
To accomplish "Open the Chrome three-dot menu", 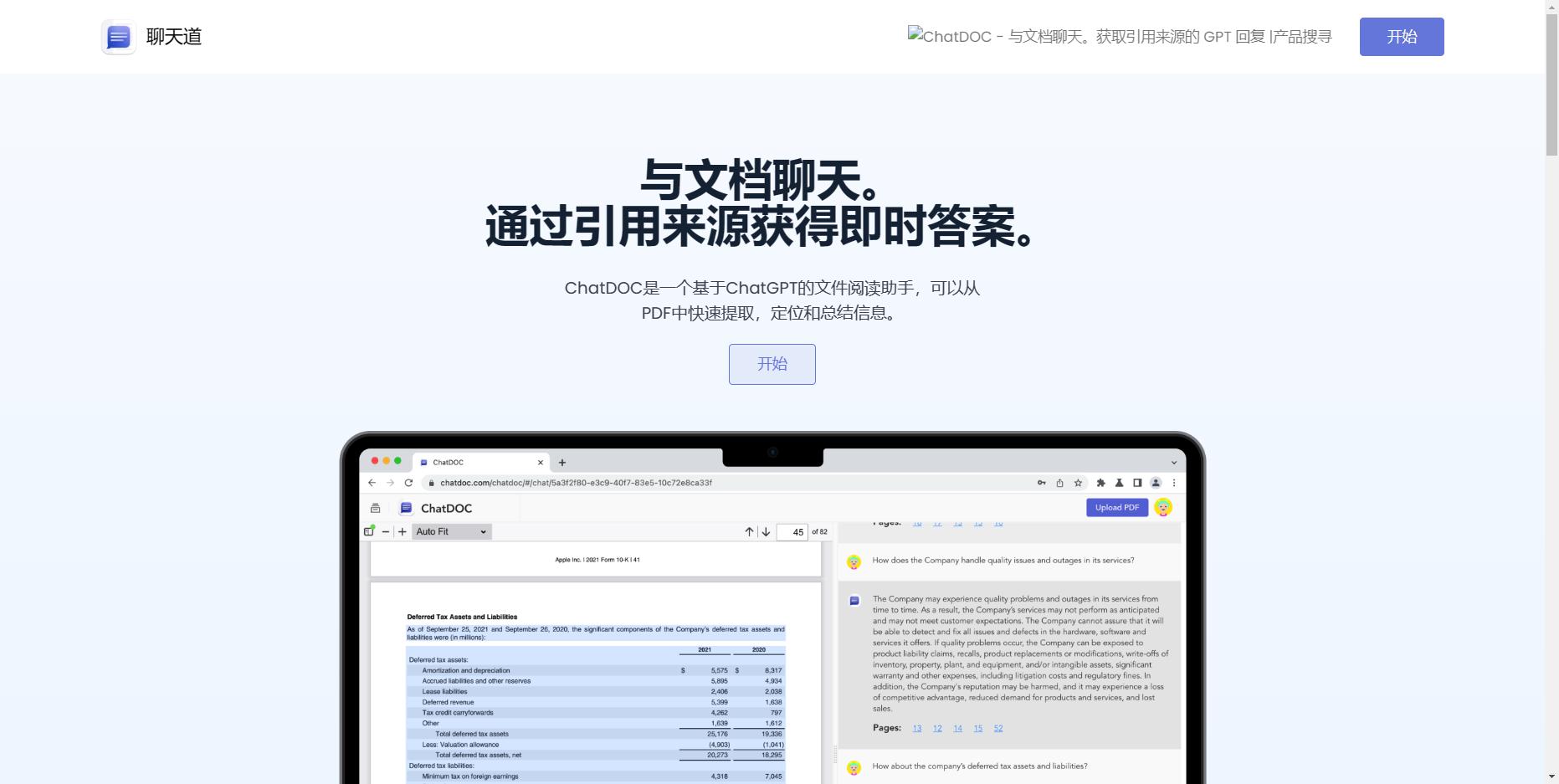I will [x=1174, y=483].
